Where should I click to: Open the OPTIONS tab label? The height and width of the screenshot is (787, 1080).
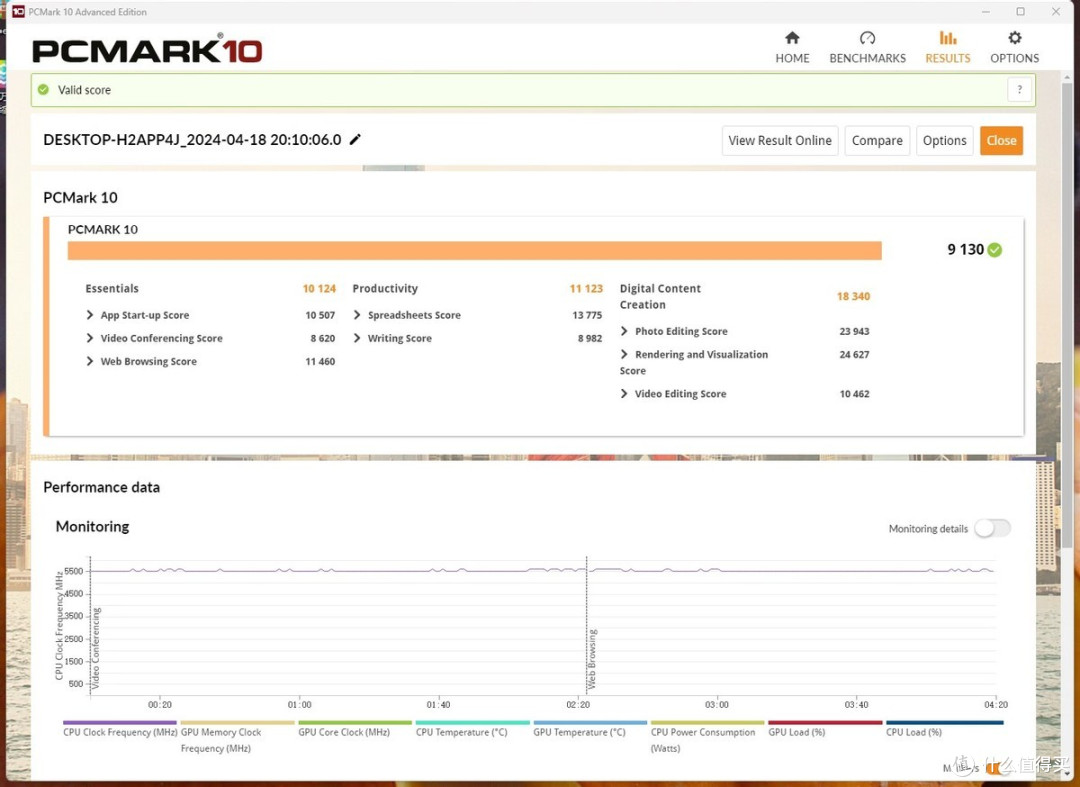point(1015,59)
